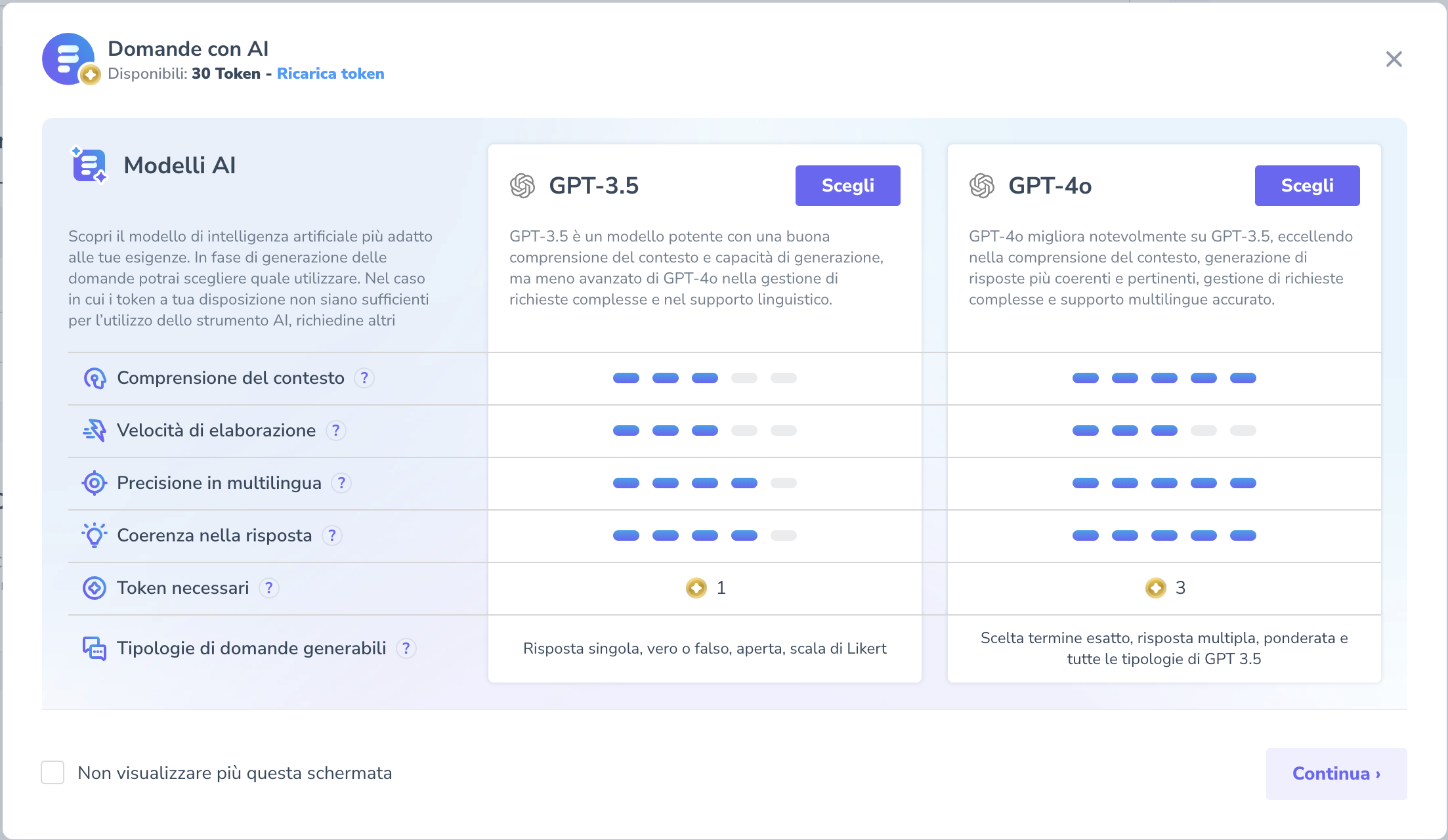The height and width of the screenshot is (840, 1448).
Task: Choose the GPT-4o model with Scegli
Action: point(1307,186)
